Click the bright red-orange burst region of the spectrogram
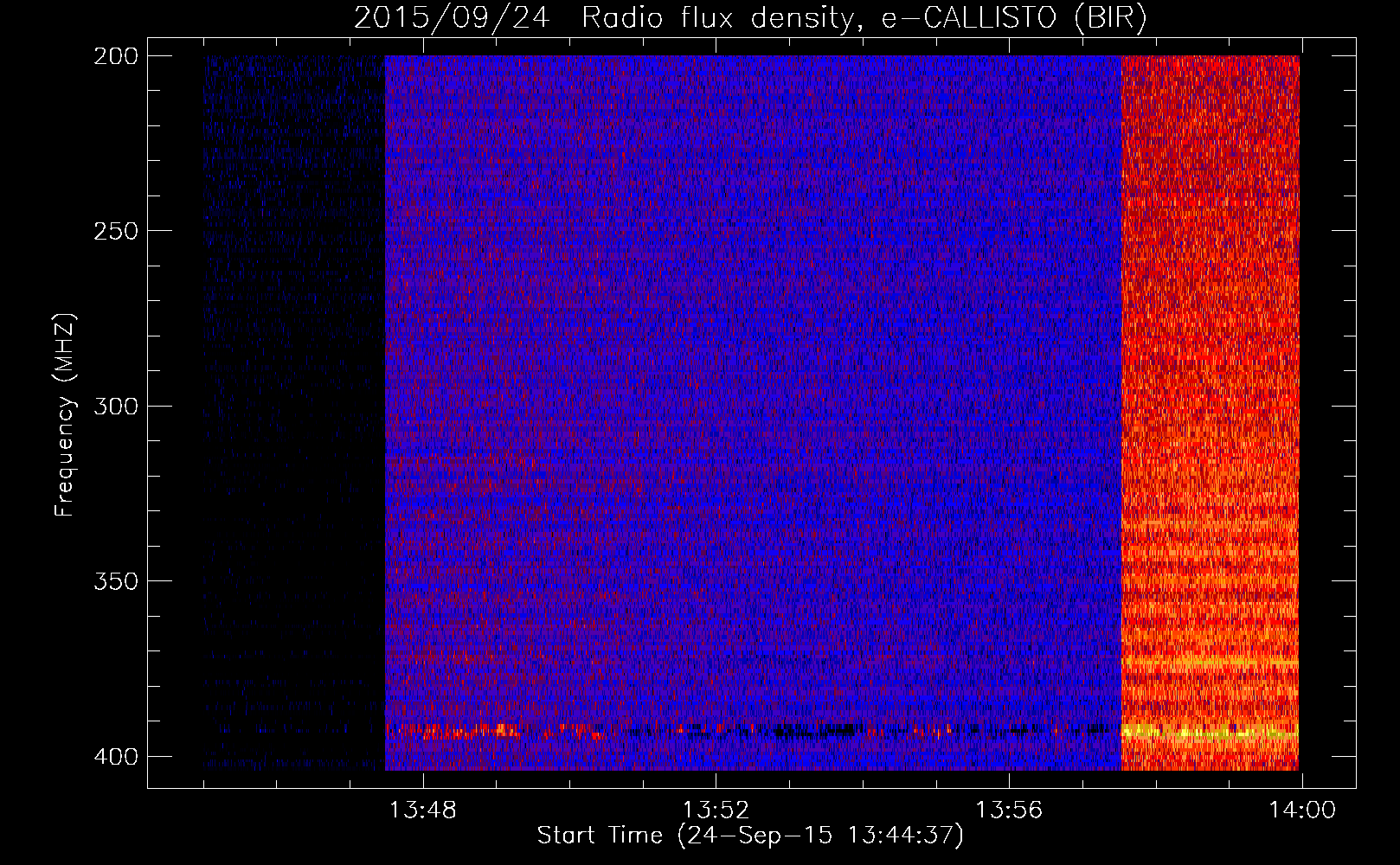This screenshot has width=1400, height=865. [x=1210, y=413]
